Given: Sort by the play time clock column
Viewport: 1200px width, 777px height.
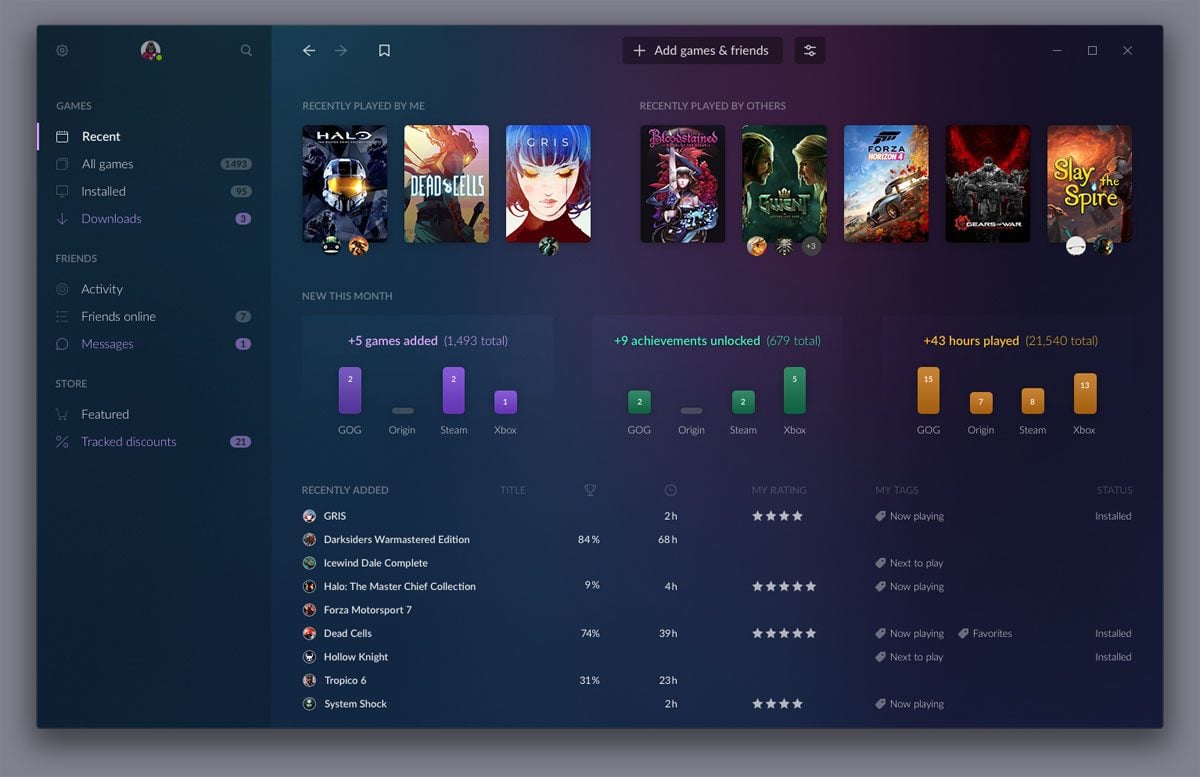Looking at the screenshot, I should [x=670, y=490].
